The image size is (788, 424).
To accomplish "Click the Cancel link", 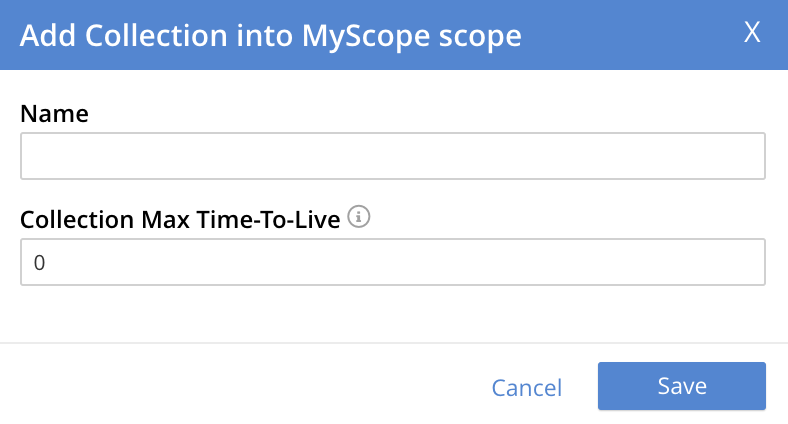I will click(527, 387).
